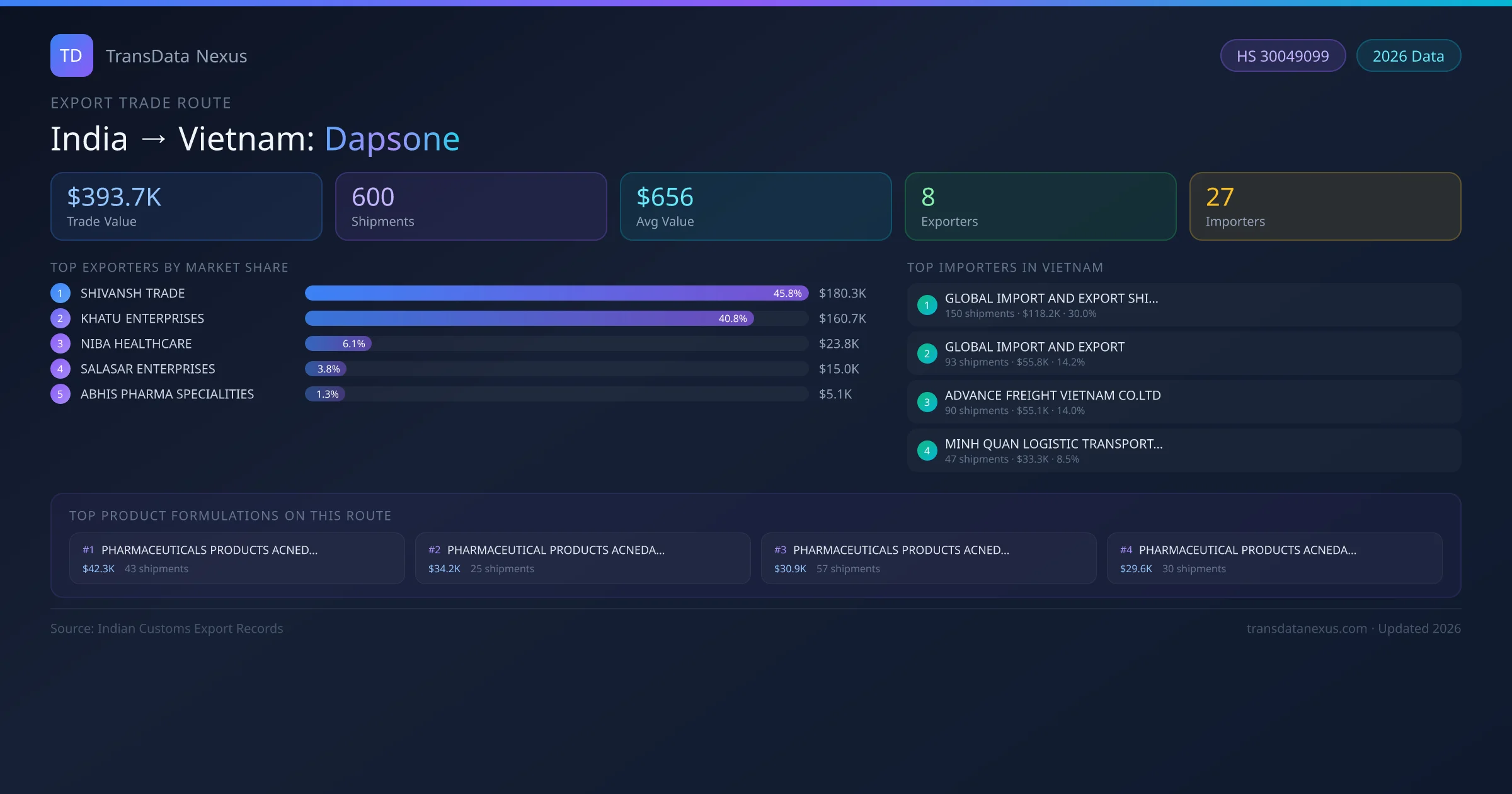Open formulation #1 card worth $42.3K
The image size is (1512, 794).
(237, 558)
